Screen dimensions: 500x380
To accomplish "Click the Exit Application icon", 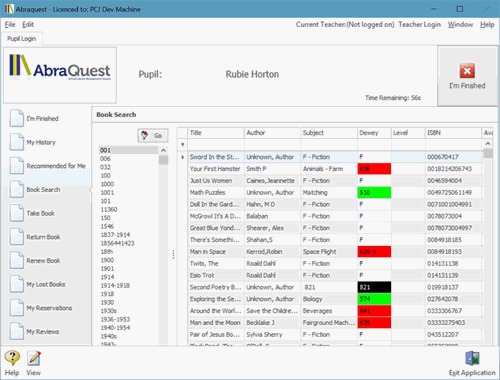I will (x=472, y=359).
